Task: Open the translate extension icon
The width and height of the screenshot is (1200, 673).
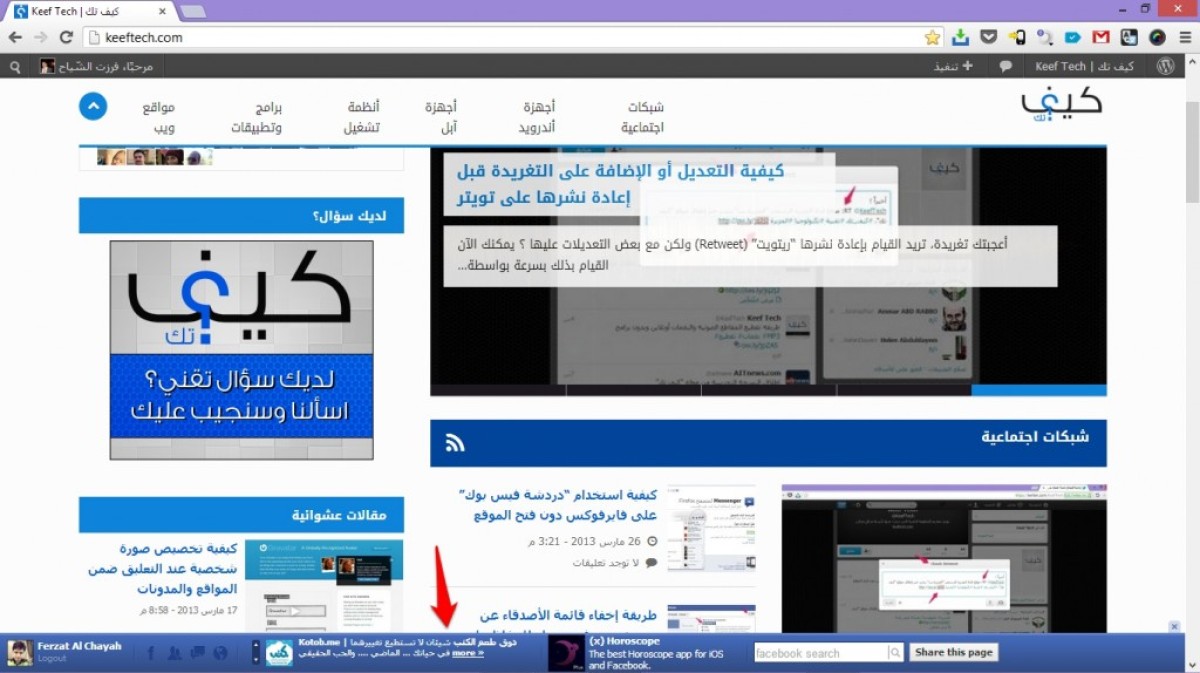Action: point(1129,37)
